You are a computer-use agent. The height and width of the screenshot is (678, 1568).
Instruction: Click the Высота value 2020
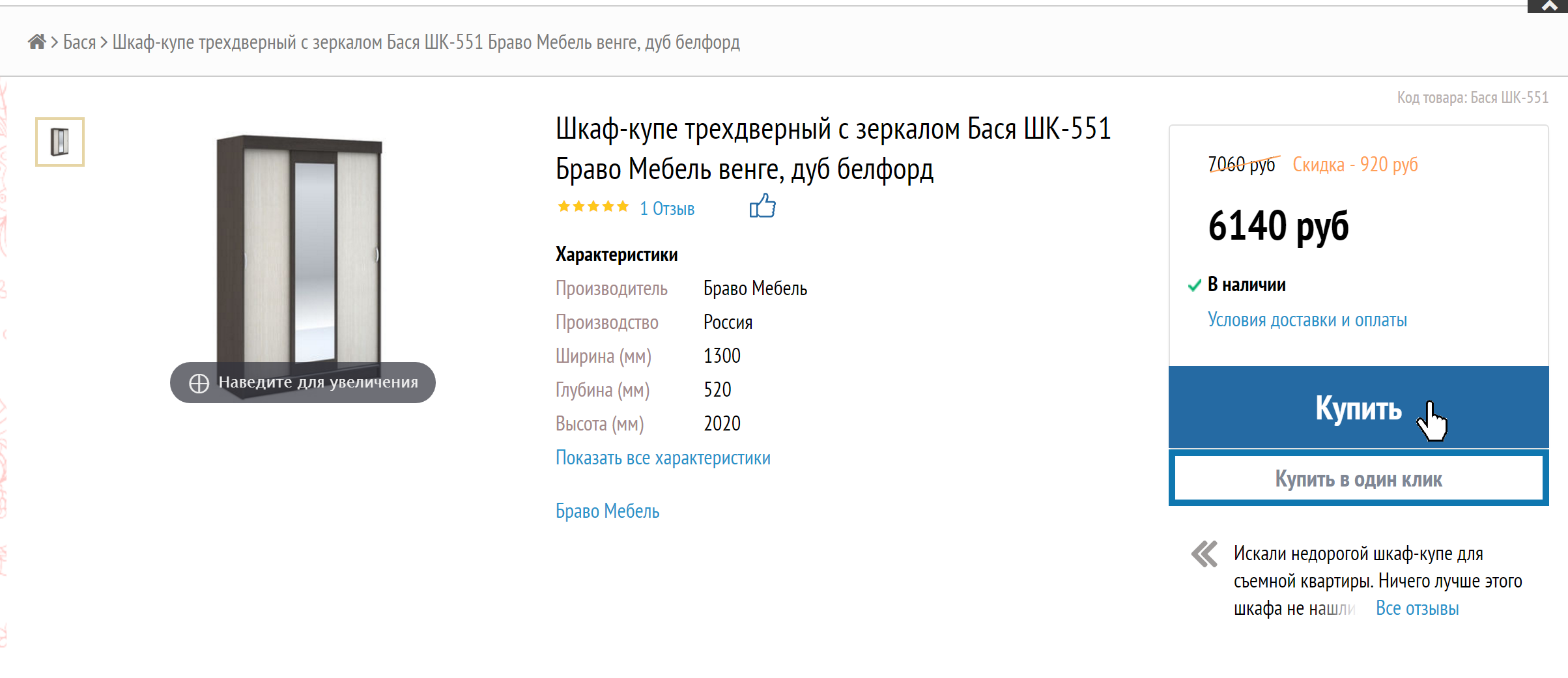722,424
